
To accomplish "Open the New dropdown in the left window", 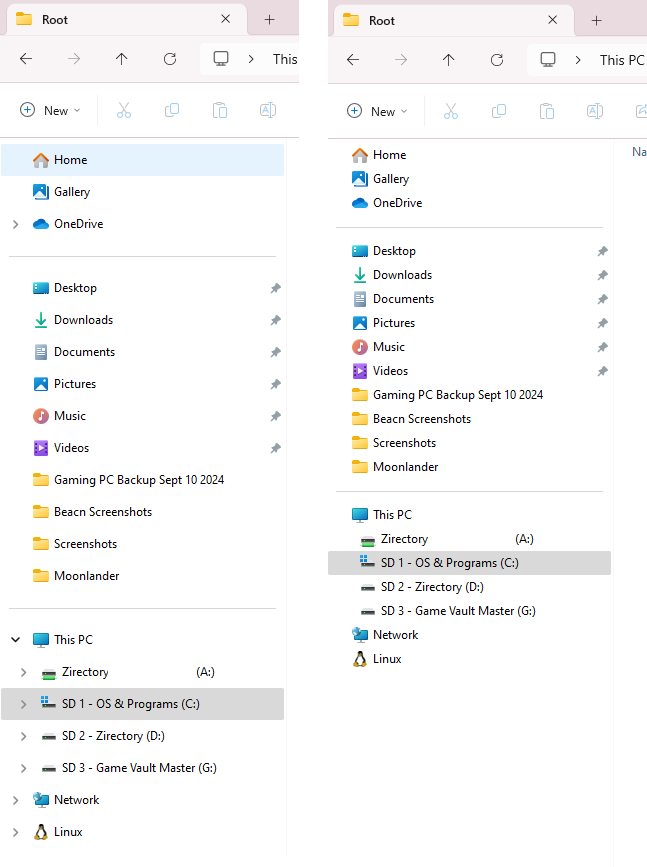I will [51, 111].
